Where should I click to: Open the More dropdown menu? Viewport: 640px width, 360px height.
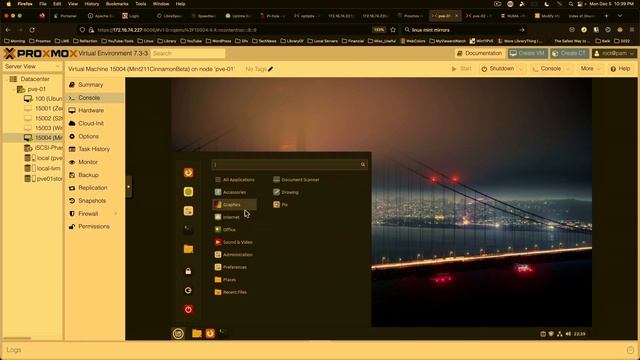(590, 69)
